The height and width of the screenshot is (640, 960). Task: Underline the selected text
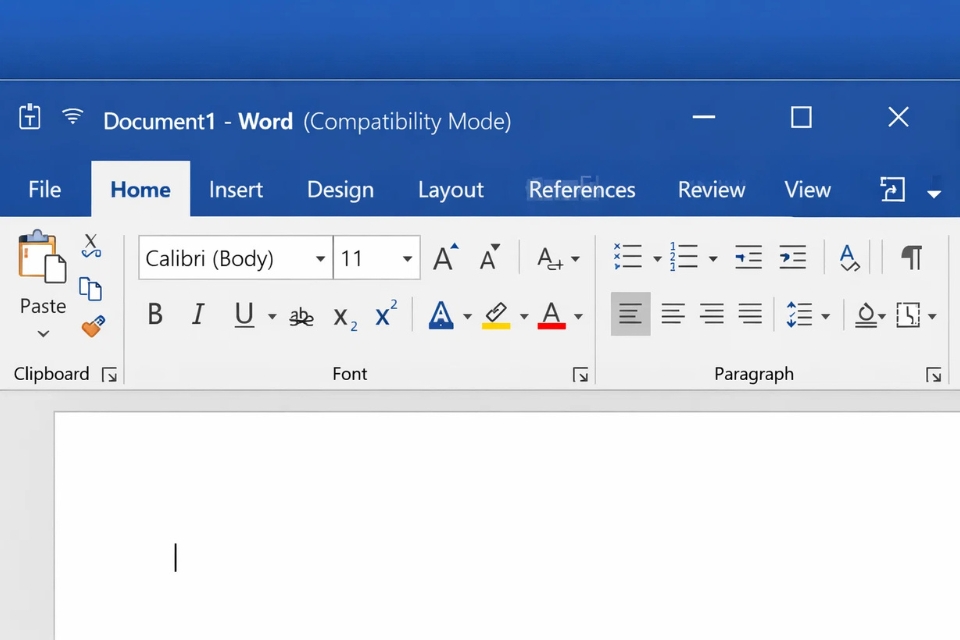tap(242, 315)
